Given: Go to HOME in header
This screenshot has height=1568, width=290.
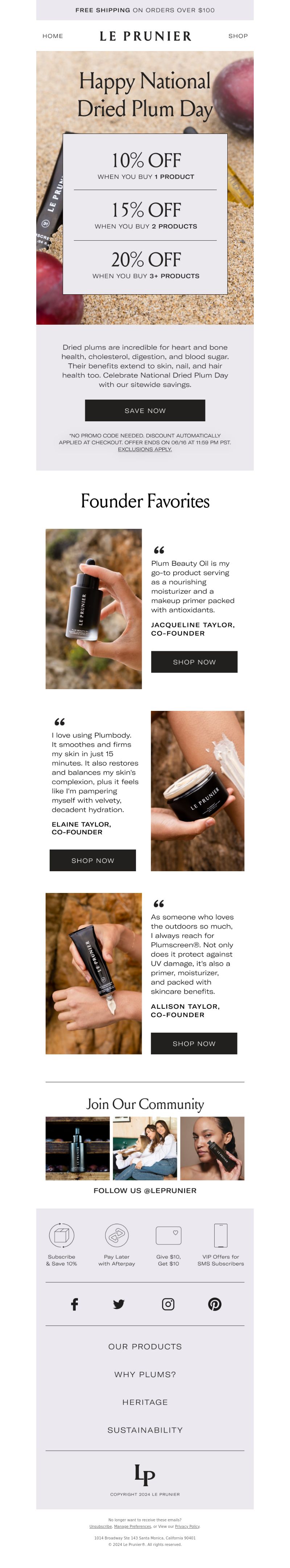Looking at the screenshot, I should (x=53, y=36).
